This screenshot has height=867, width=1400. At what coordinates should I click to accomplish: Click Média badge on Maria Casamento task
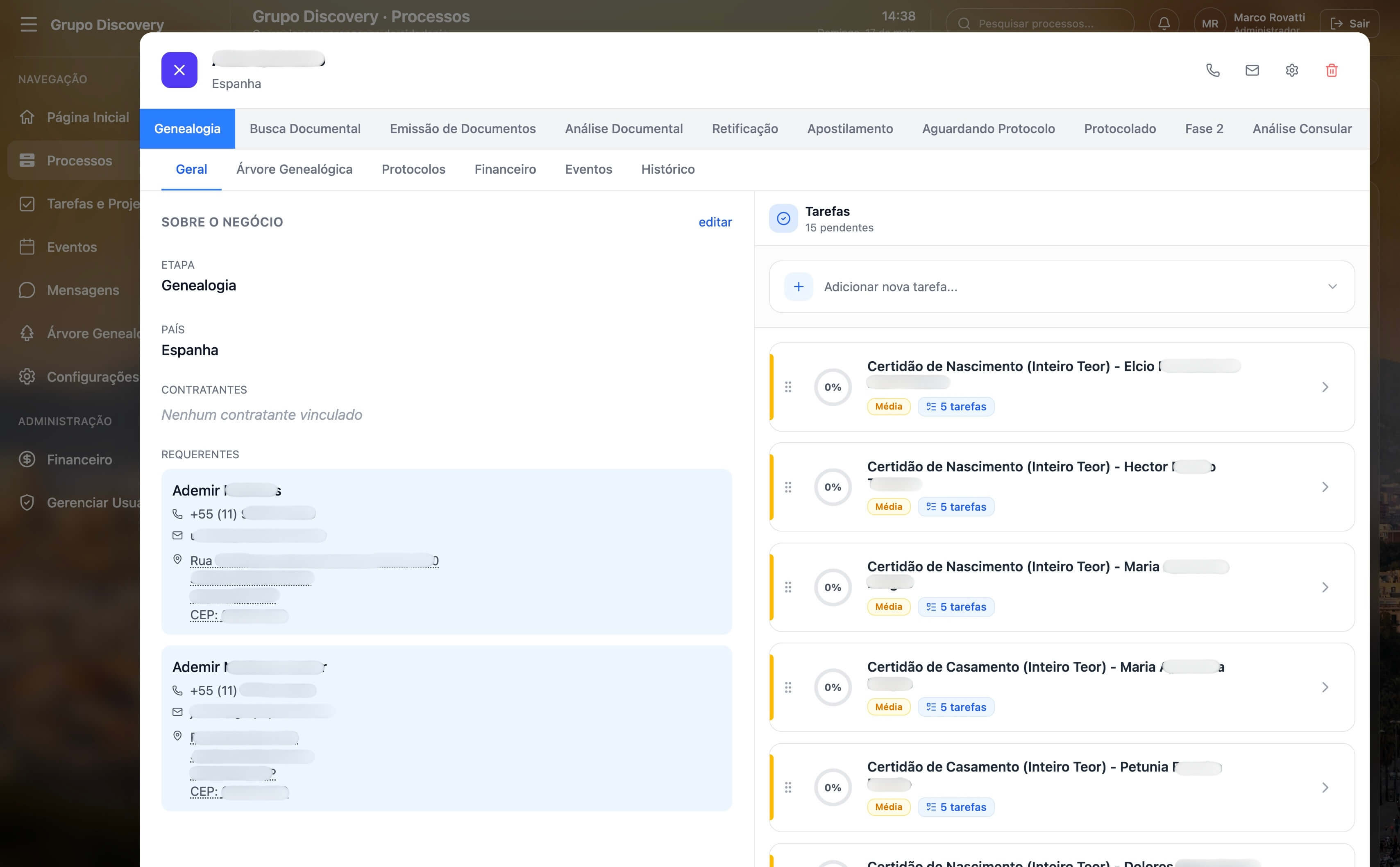[888, 707]
